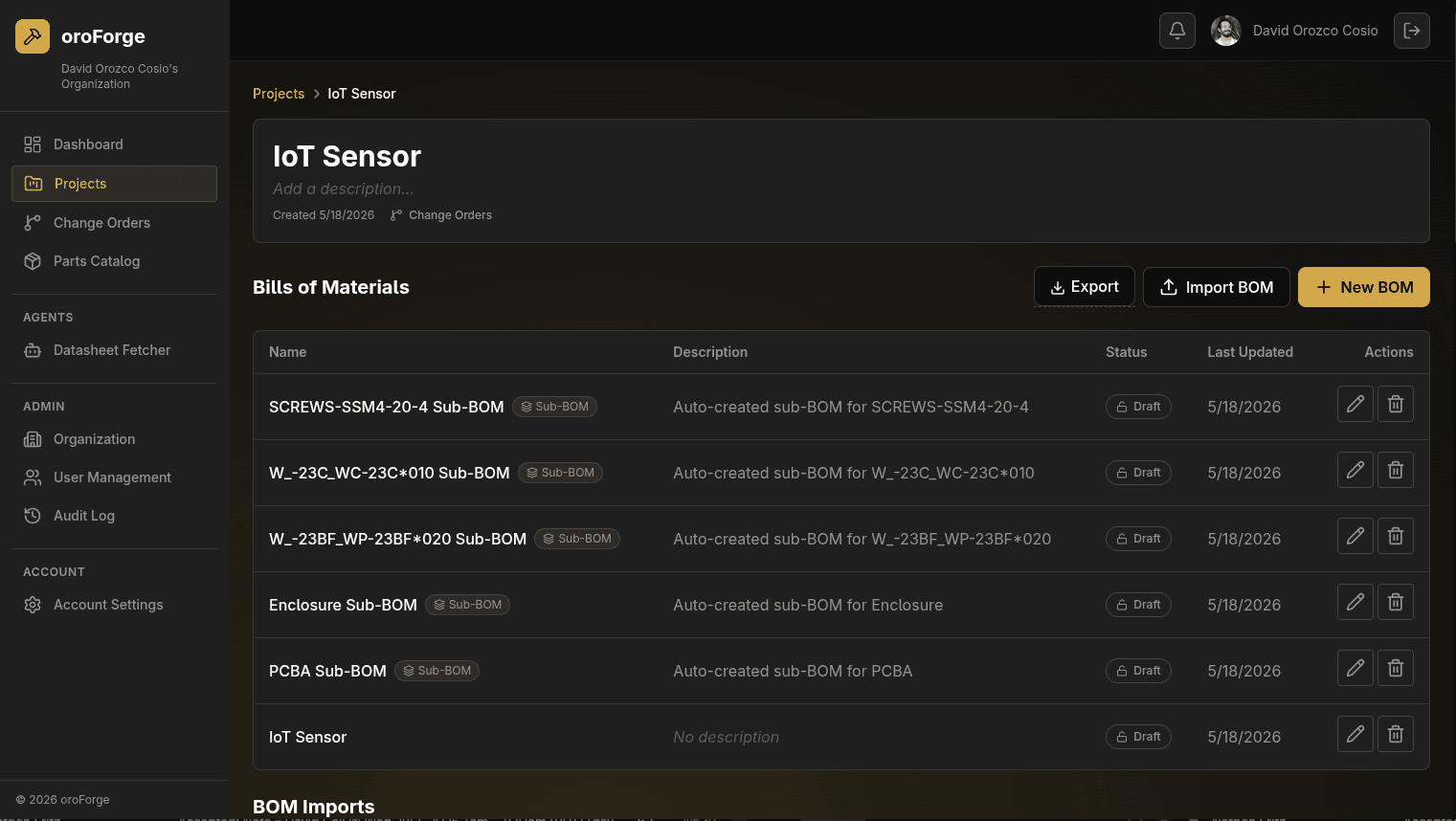Screen dimensions: 1456x821
Task: Delete the W_-23BF_WP-23BF*020 Sub-BOM row
Action: tap(1396, 536)
